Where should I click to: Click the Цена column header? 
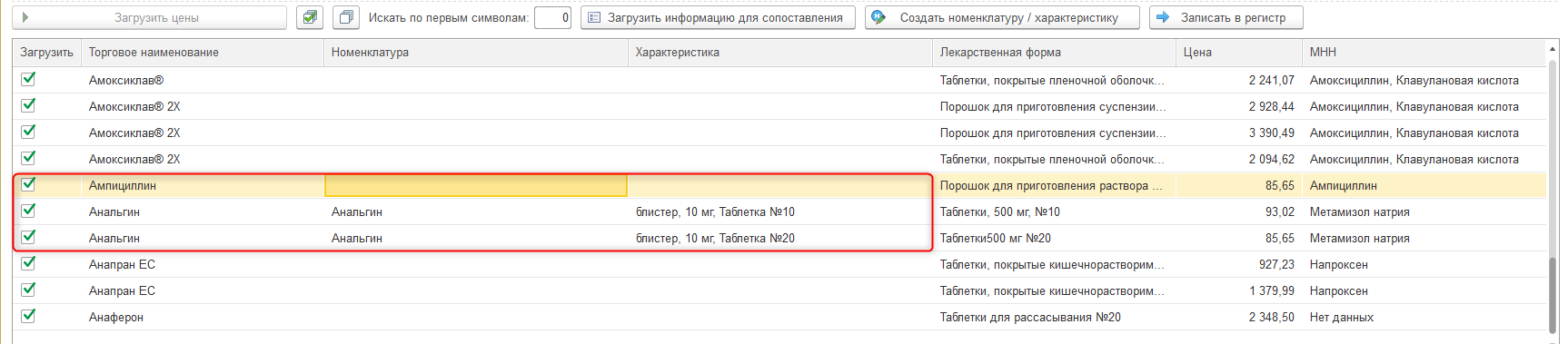1239,53
